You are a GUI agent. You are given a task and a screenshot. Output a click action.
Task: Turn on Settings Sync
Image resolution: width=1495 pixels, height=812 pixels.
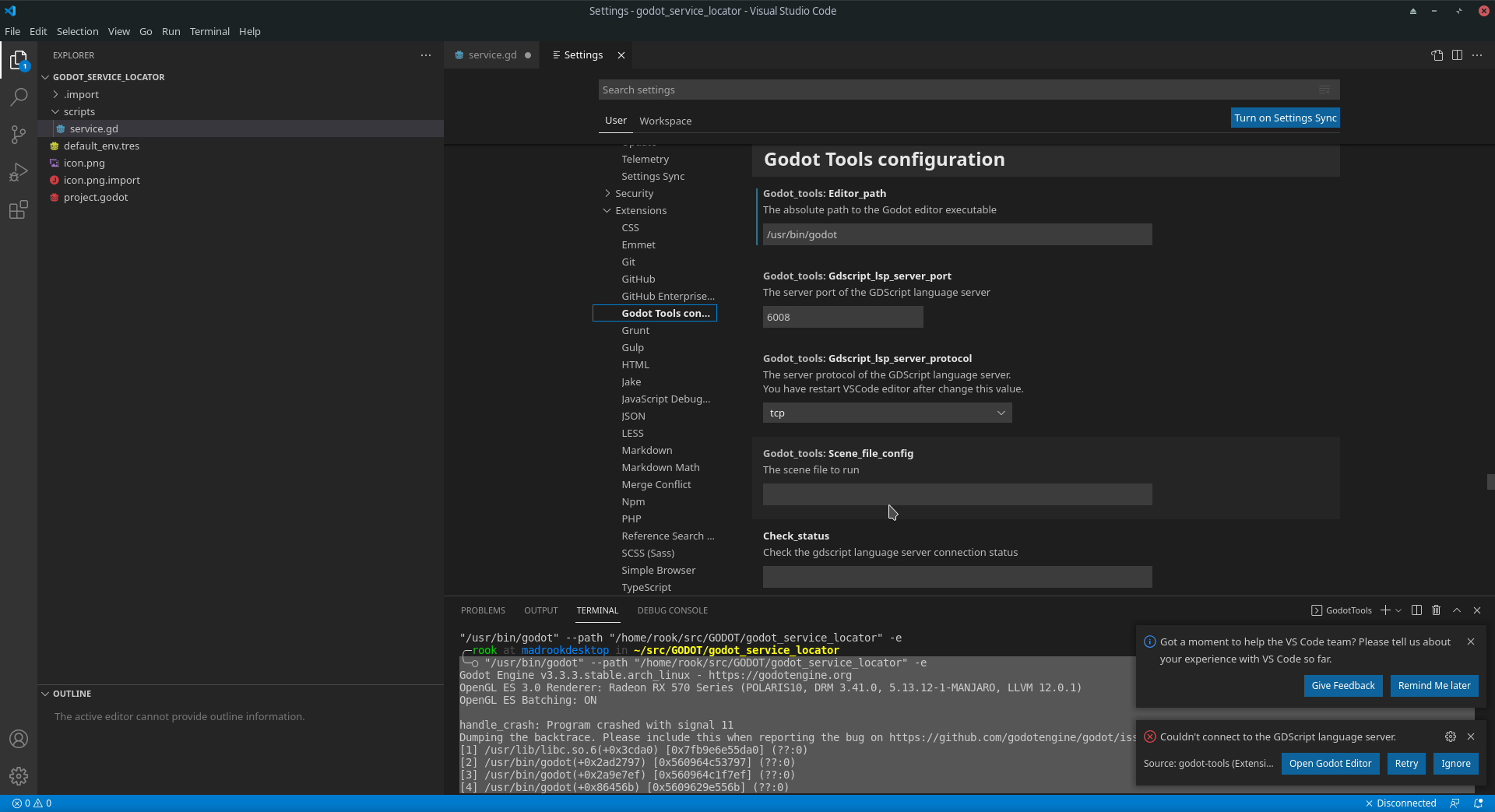click(x=1285, y=118)
